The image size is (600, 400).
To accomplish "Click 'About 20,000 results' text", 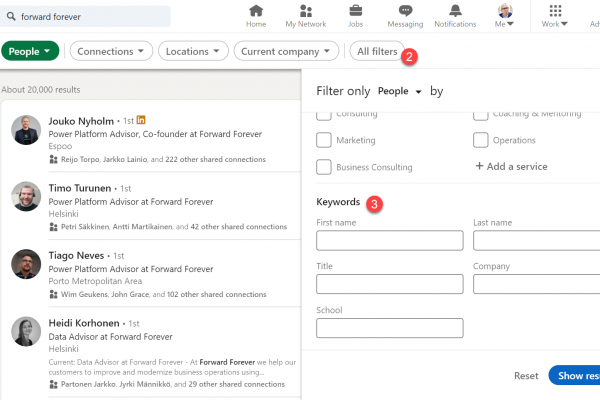I will click(x=41, y=90).
